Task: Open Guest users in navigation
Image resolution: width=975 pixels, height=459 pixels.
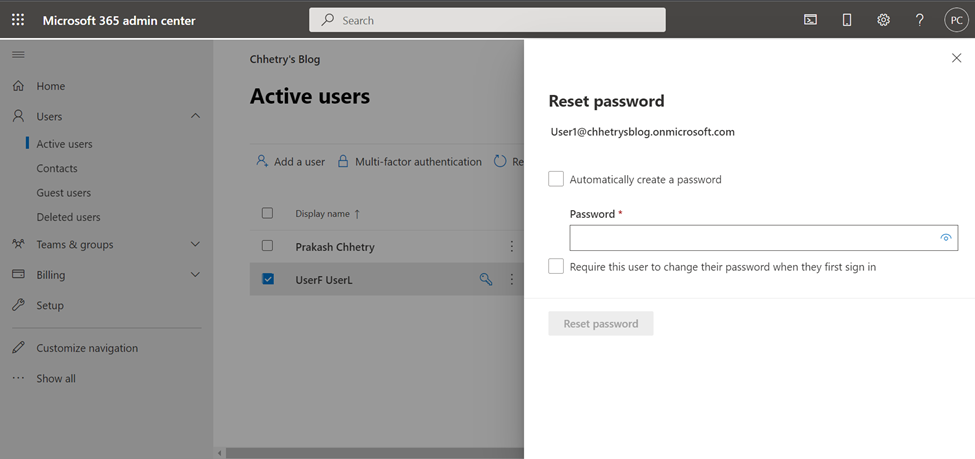Action: (63, 193)
